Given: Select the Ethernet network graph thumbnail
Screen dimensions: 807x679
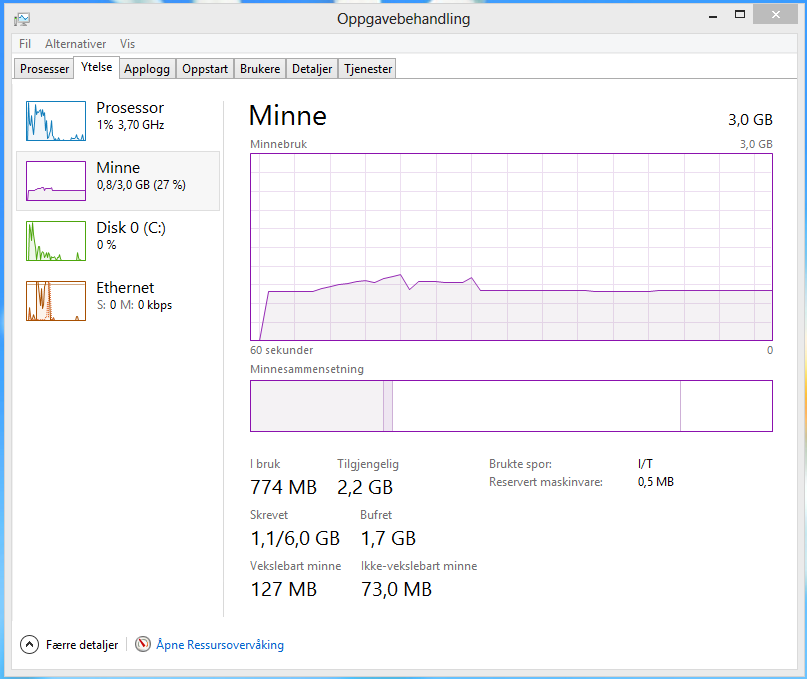Looking at the screenshot, I should click(x=56, y=301).
